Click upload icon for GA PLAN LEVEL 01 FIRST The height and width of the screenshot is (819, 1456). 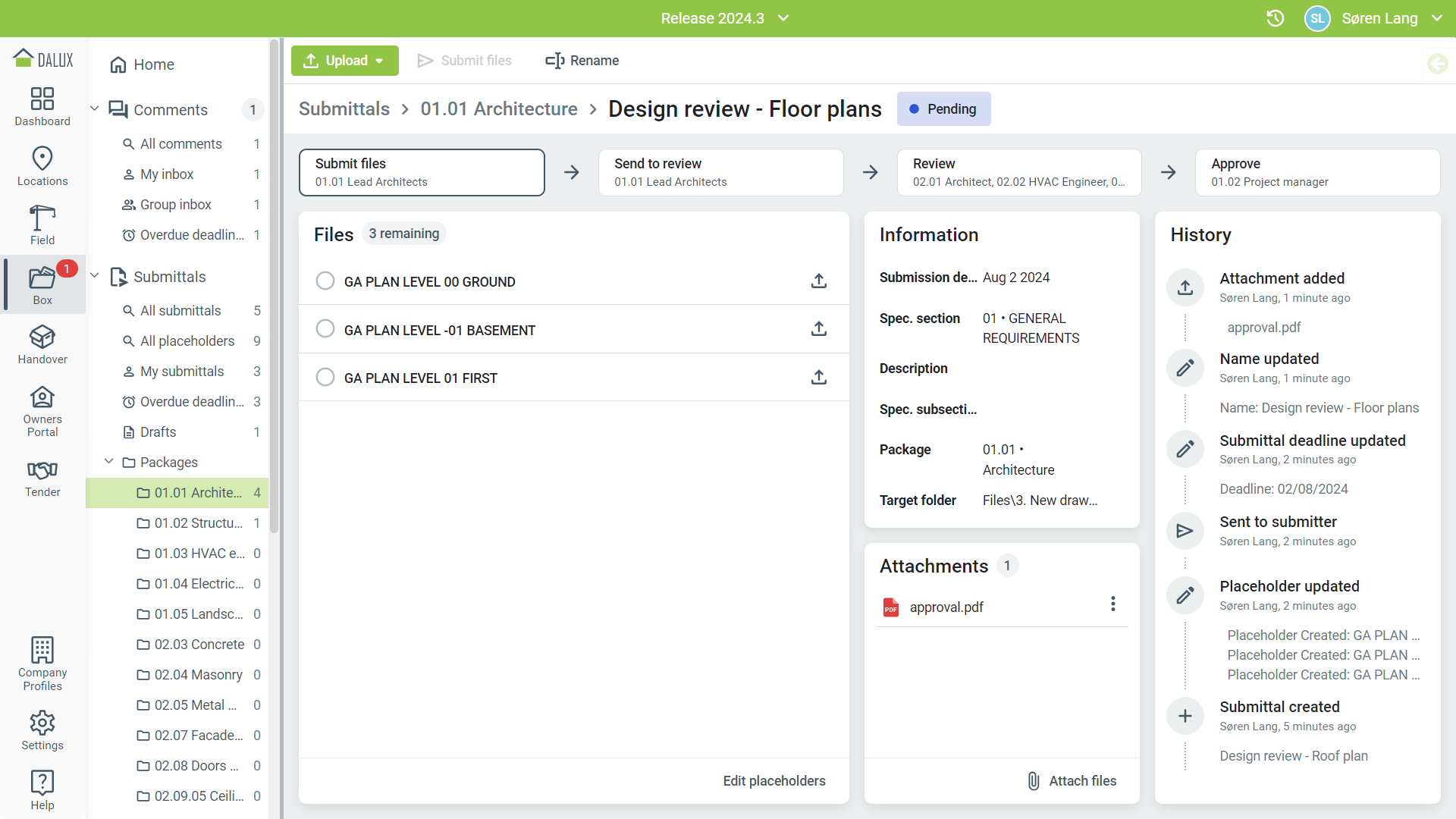(x=818, y=378)
